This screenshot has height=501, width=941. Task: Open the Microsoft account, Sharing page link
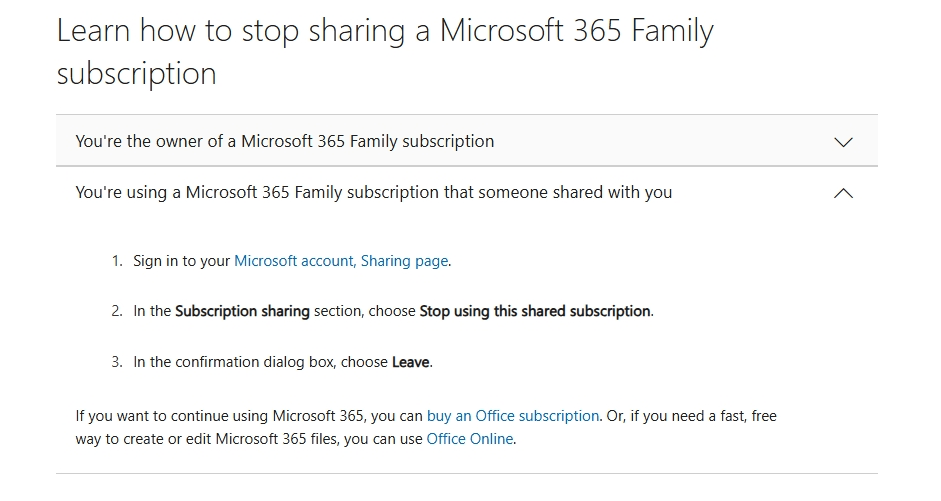(x=341, y=261)
